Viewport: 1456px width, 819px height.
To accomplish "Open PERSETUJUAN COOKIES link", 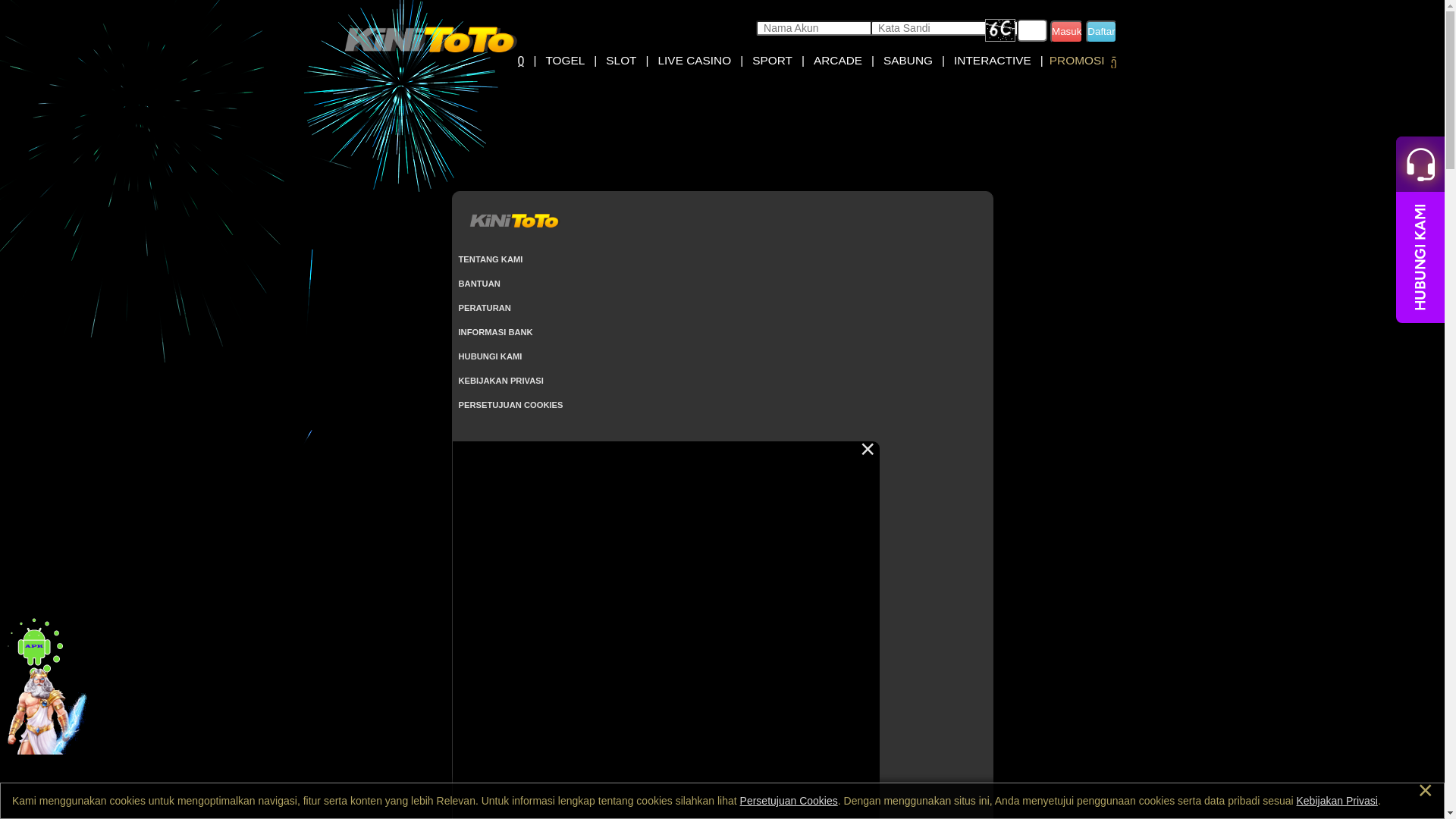I will (x=510, y=405).
